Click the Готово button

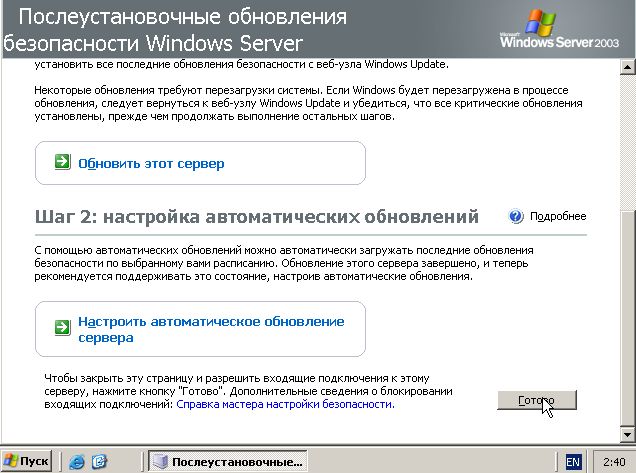537,400
